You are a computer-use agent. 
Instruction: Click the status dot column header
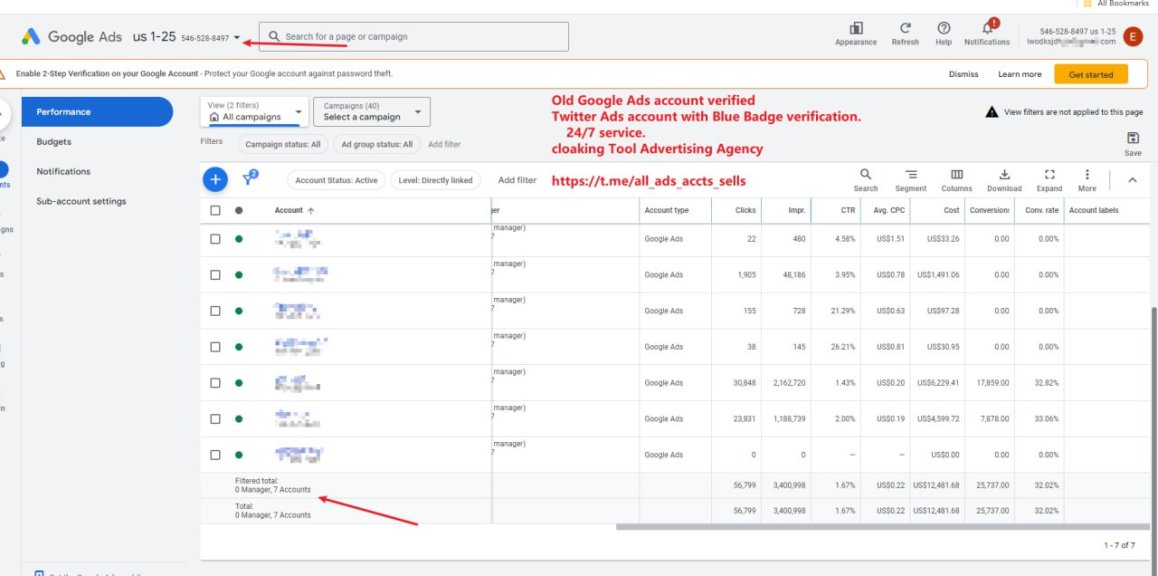click(x=239, y=210)
